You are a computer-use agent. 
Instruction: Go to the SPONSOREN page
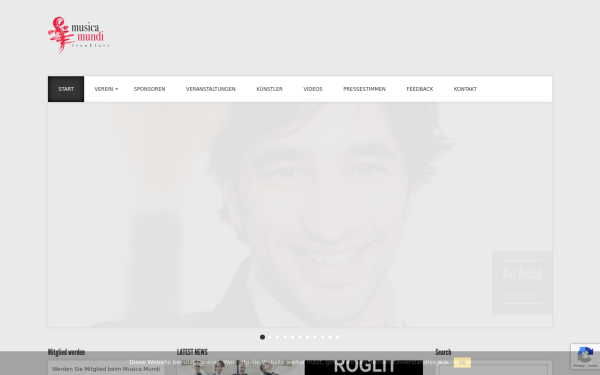click(x=149, y=89)
